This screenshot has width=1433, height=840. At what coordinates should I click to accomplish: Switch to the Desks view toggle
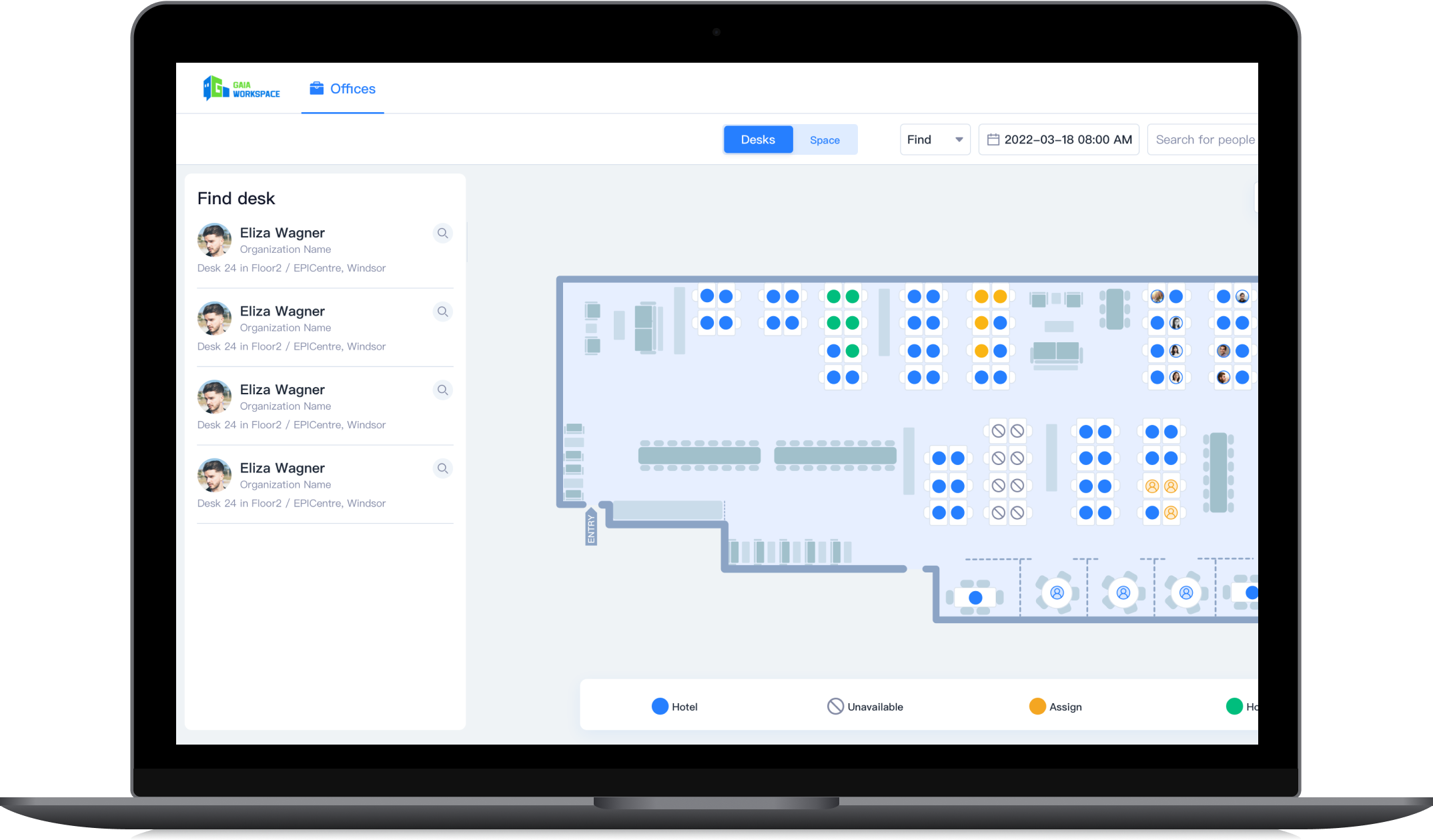pyautogui.click(x=757, y=139)
